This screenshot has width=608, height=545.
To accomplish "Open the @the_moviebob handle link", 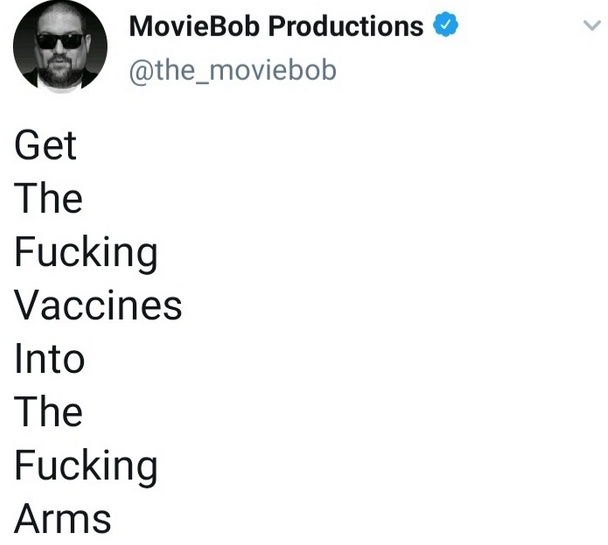I will pos(233,71).
